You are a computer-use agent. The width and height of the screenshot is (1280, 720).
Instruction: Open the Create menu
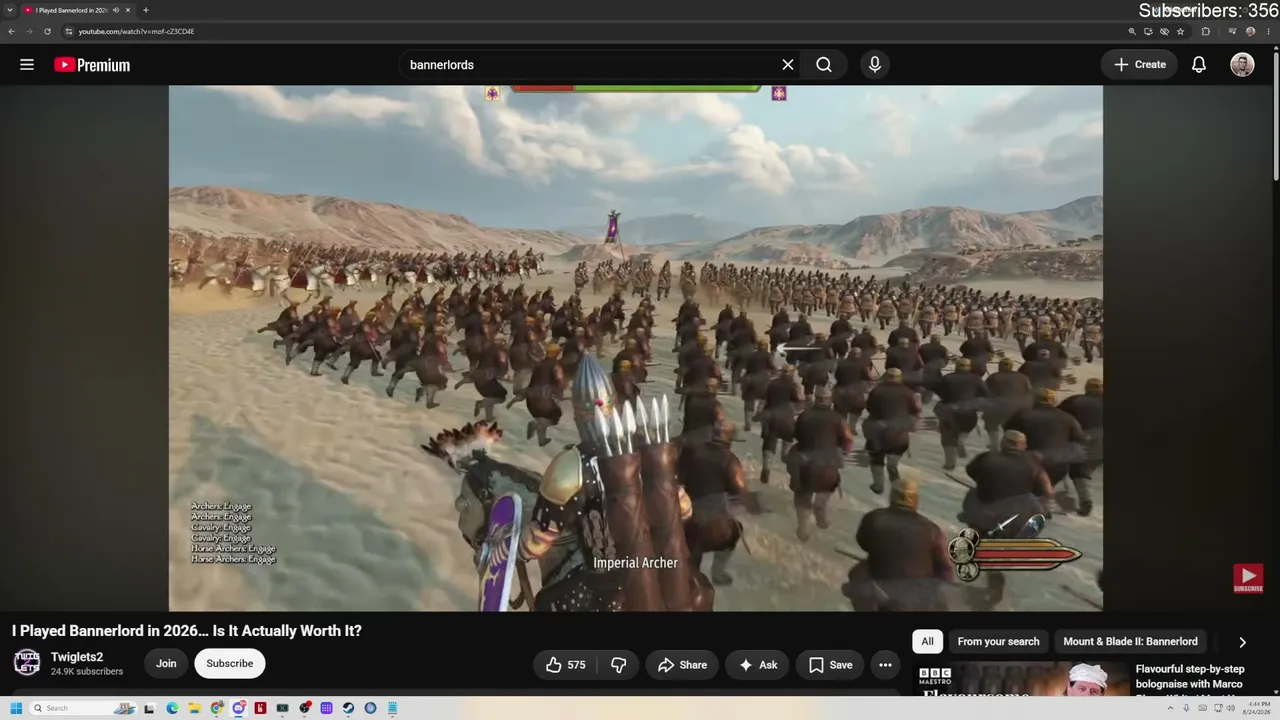click(1139, 65)
